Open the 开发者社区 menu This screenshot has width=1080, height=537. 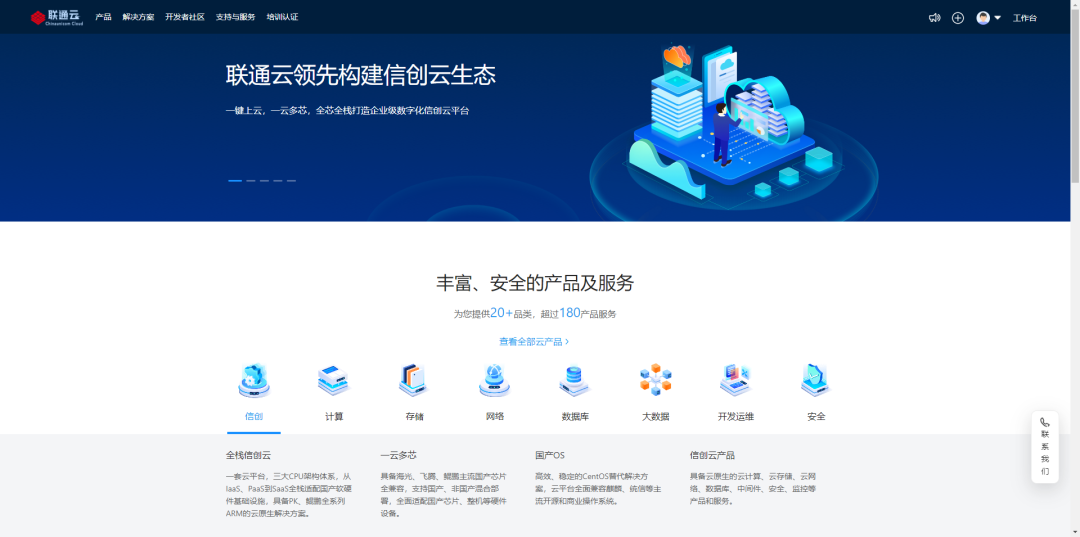185,17
